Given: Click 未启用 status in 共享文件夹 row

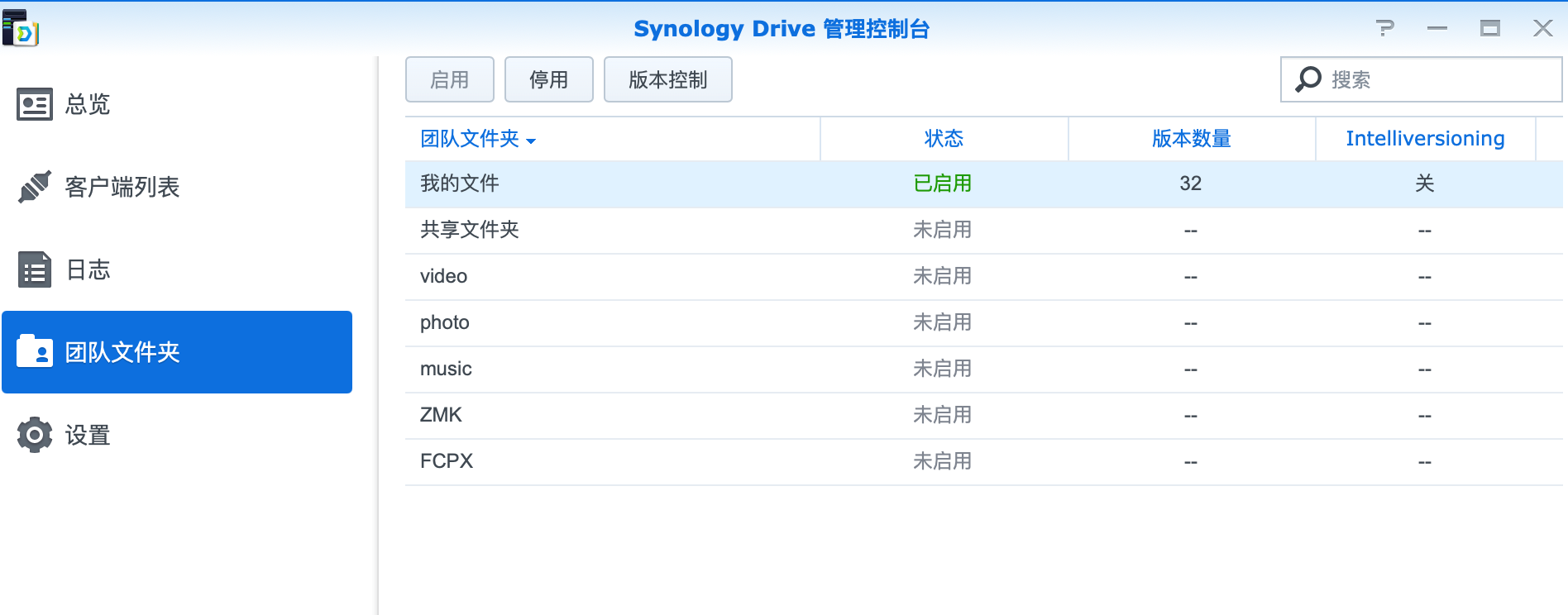Looking at the screenshot, I should click(x=943, y=230).
